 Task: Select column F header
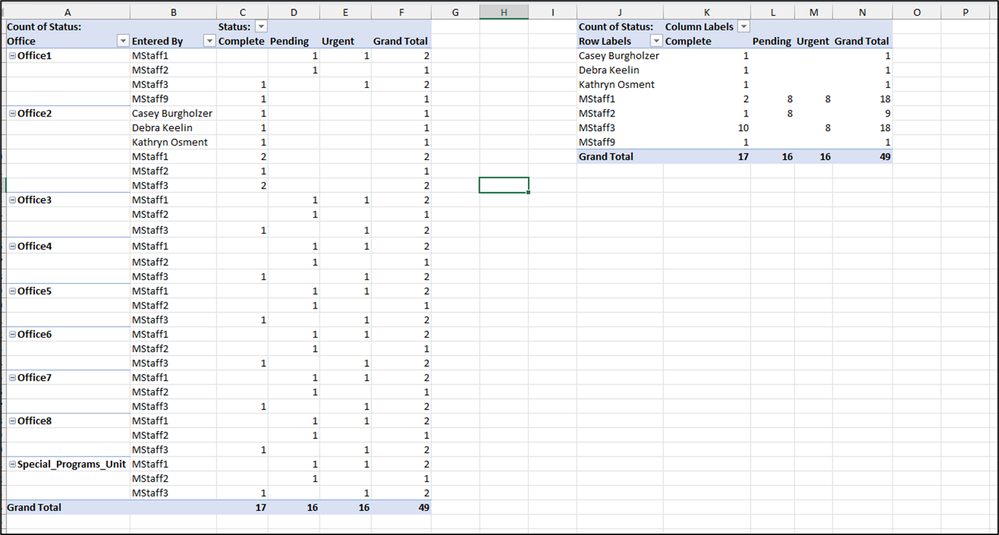[401, 11]
